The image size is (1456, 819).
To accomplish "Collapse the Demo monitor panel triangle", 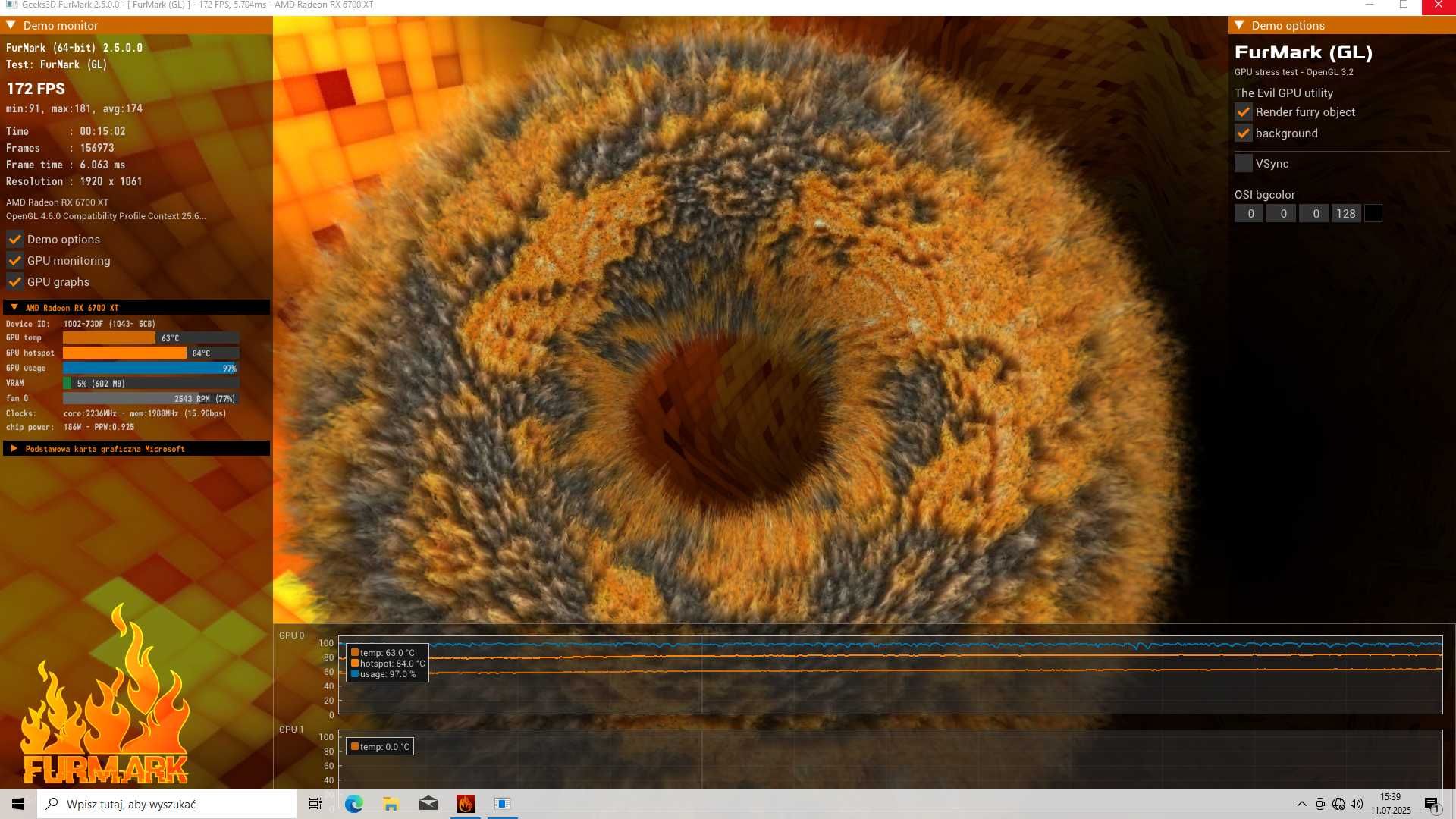I will (11, 25).
